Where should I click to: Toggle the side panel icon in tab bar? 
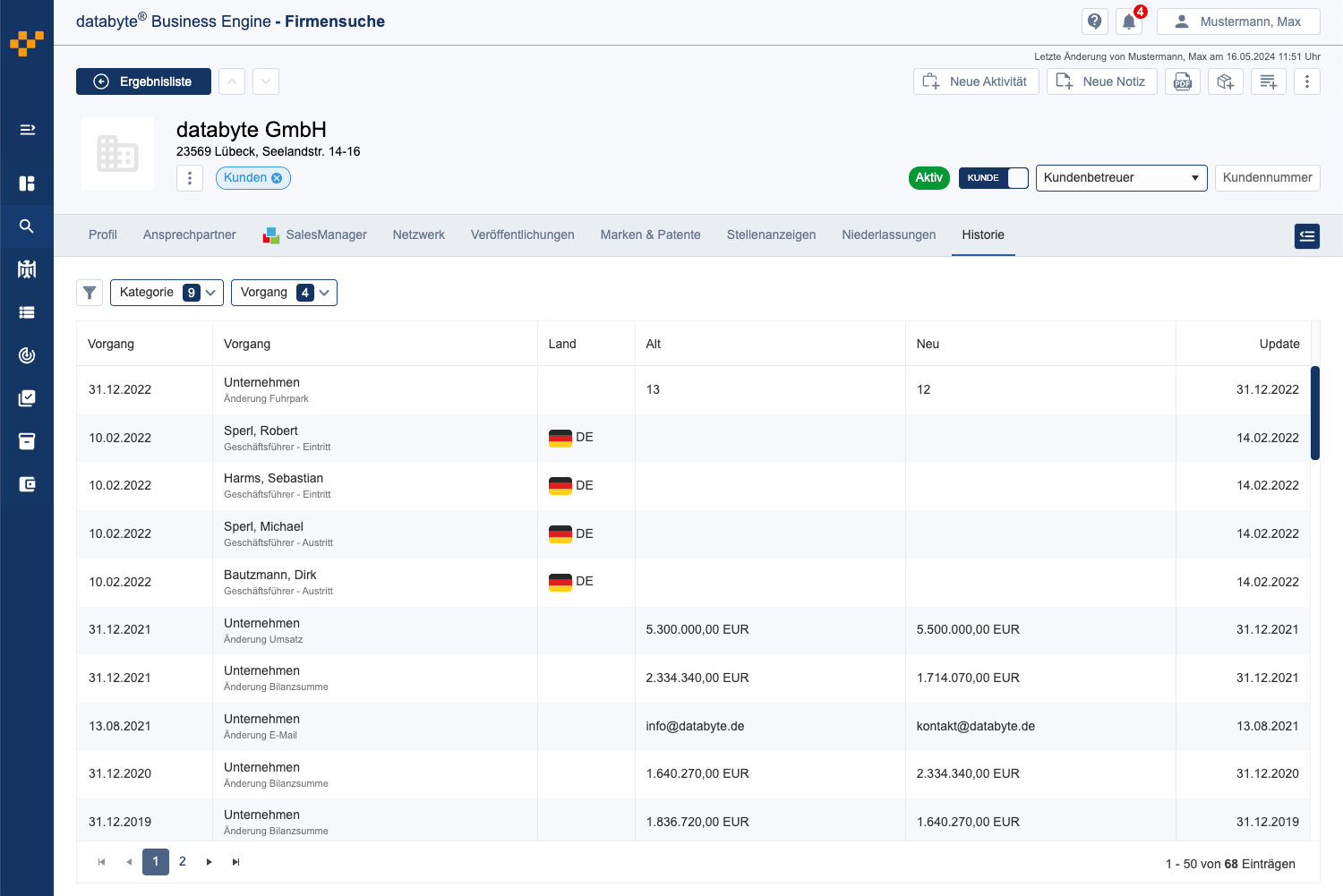pyautogui.click(x=1307, y=236)
